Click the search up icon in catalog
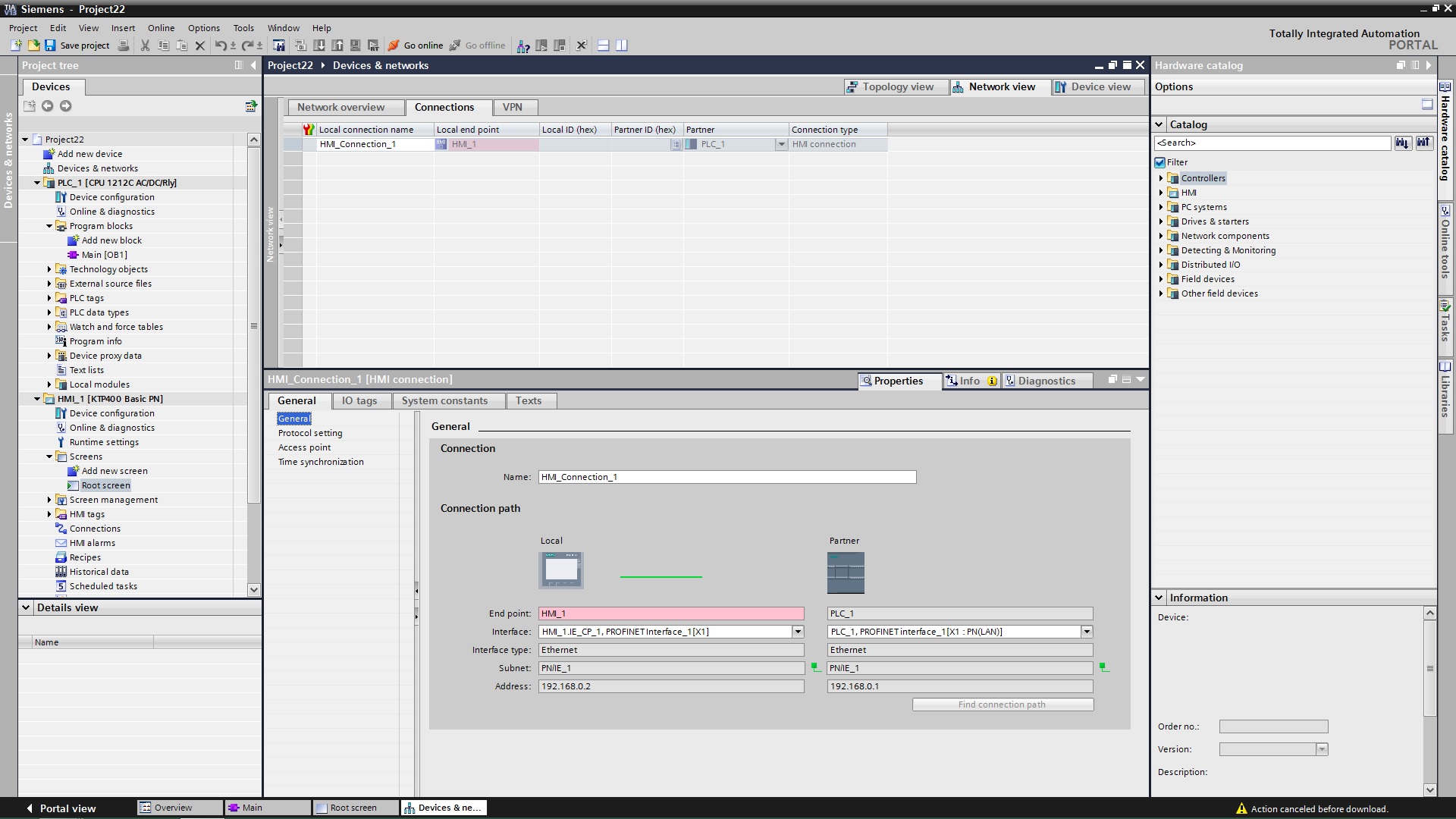The image size is (1456, 819). pyautogui.click(x=1423, y=143)
